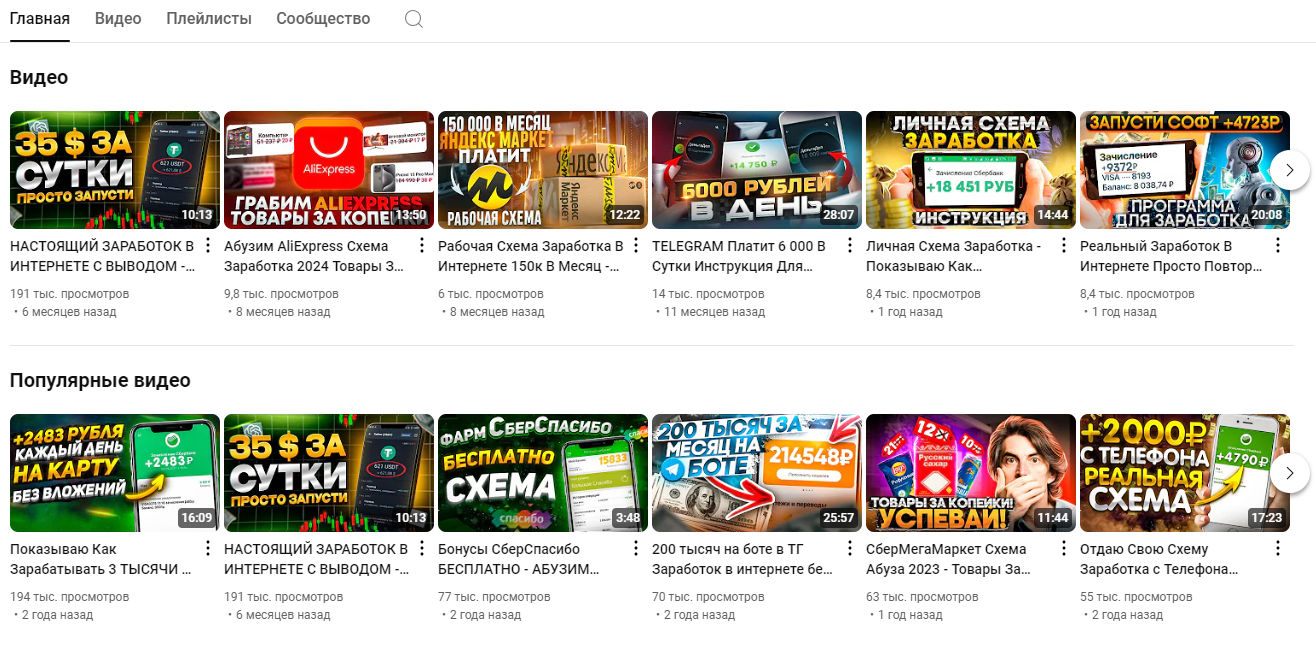This screenshot has width=1316, height=647.
Task: Click the Отдаю Свою Схему Заработка title
Action: [x=1160, y=559]
